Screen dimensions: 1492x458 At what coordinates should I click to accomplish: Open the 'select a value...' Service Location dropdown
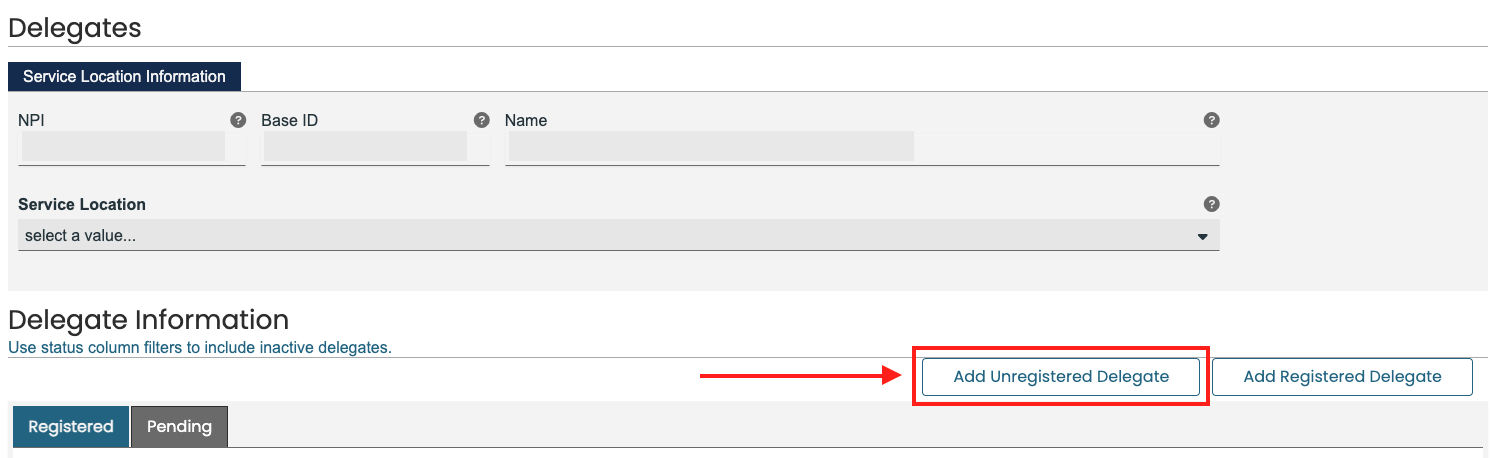600,236
